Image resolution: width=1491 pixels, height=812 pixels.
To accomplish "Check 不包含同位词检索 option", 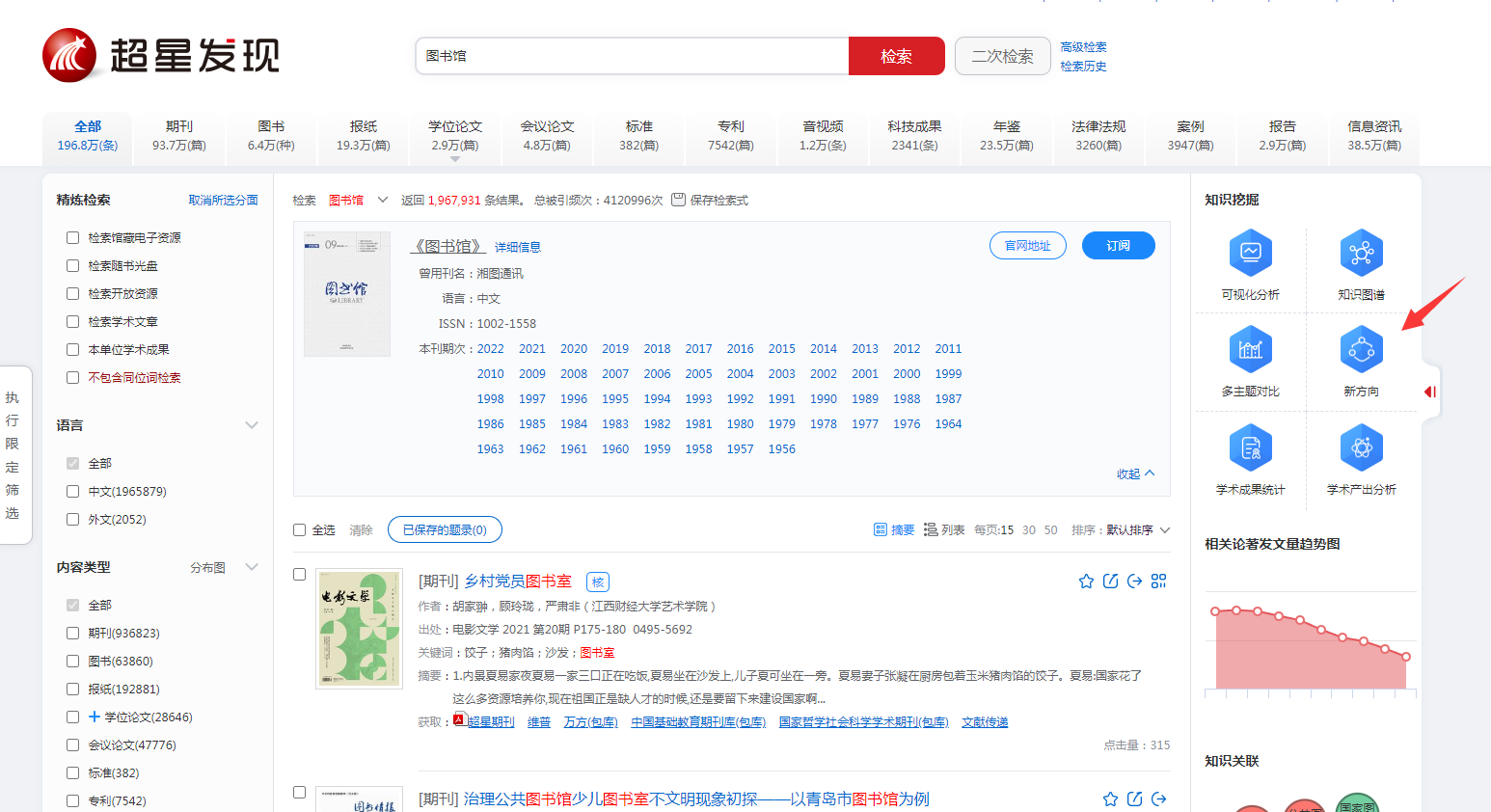I will coord(72,377).
